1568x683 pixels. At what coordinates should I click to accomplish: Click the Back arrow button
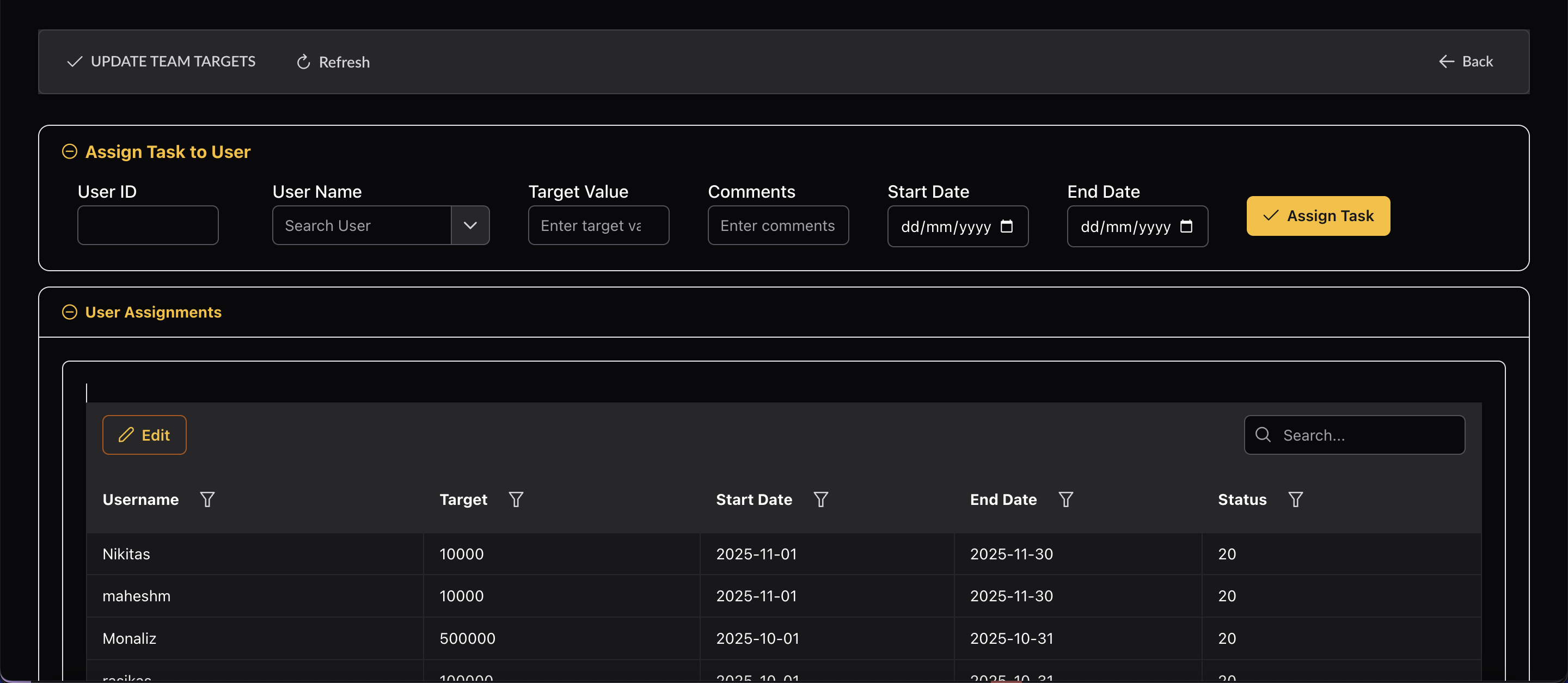coord(1447,62)
